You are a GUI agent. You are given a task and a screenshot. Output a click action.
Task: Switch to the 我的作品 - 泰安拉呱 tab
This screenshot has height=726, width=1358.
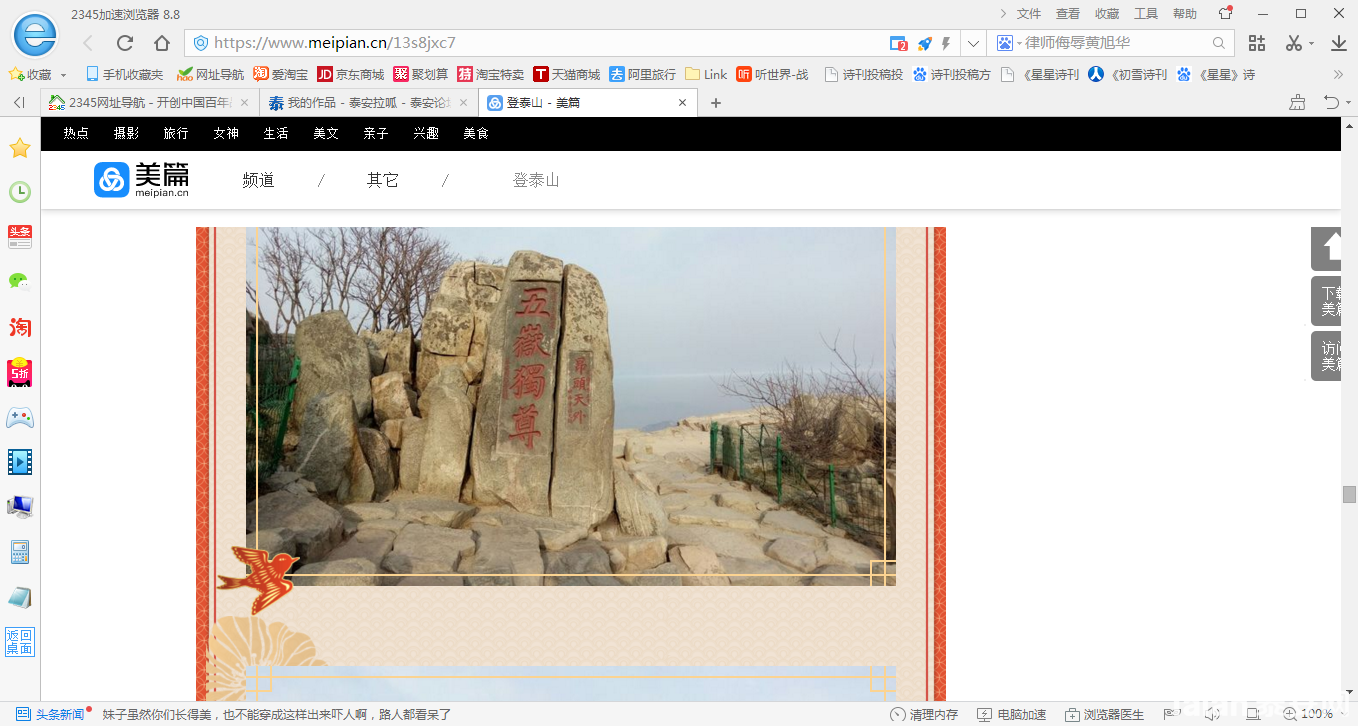[369, 102]
